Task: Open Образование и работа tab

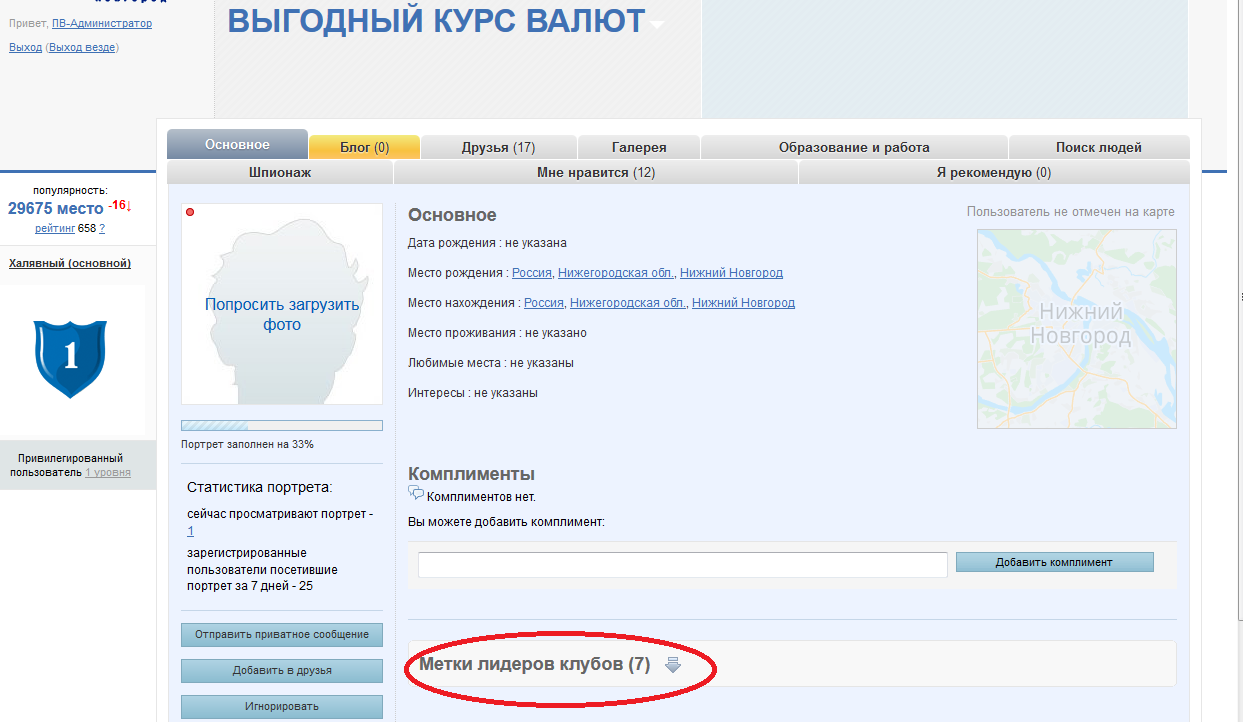Action: tap(854, 147)
